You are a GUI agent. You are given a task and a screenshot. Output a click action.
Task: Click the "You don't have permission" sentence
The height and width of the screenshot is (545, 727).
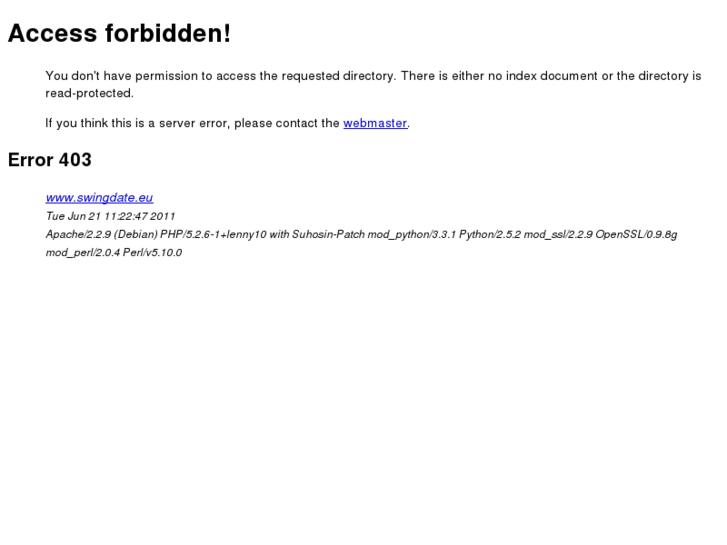point(221,76)
